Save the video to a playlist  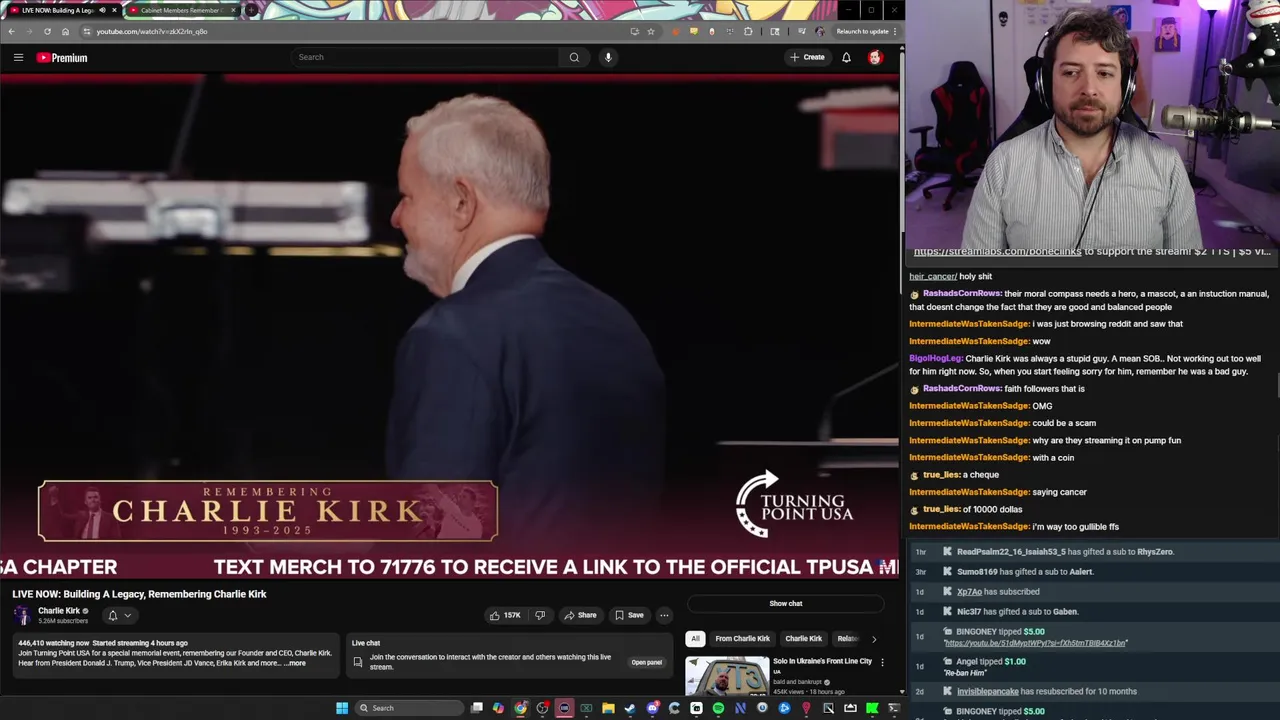[x=629, y=615]
